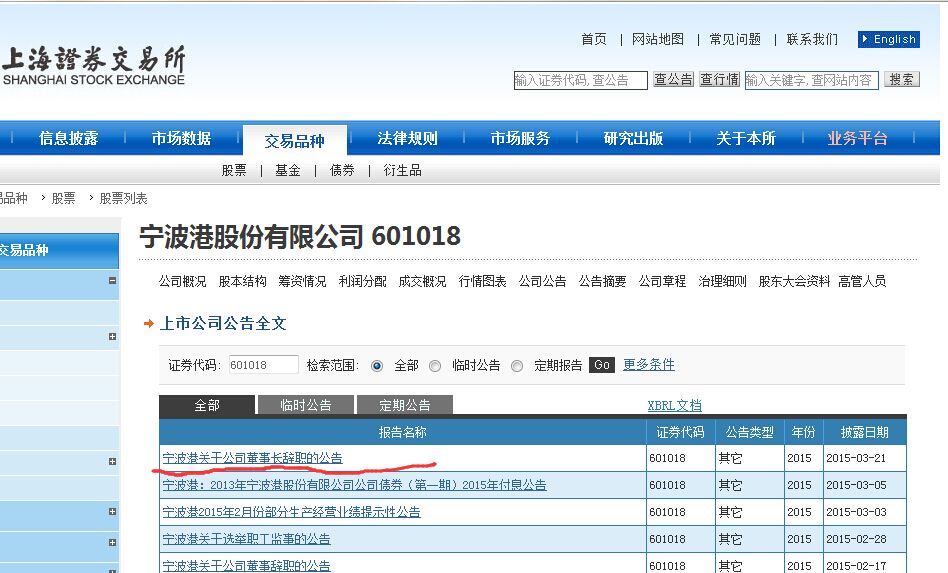This screenshot has height=573, width=948.
Task: Click the 证券代码 601018 input field
Action: tap(263, 364)
